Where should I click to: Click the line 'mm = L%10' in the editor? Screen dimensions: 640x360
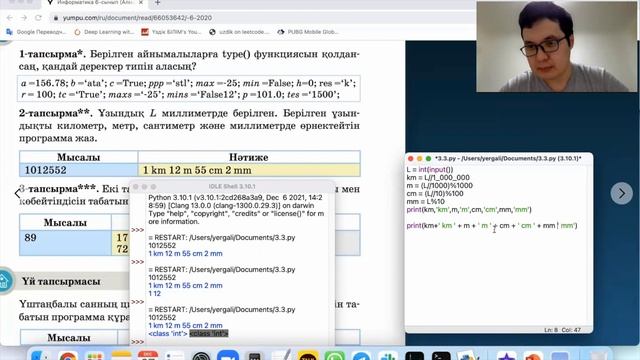425,202
